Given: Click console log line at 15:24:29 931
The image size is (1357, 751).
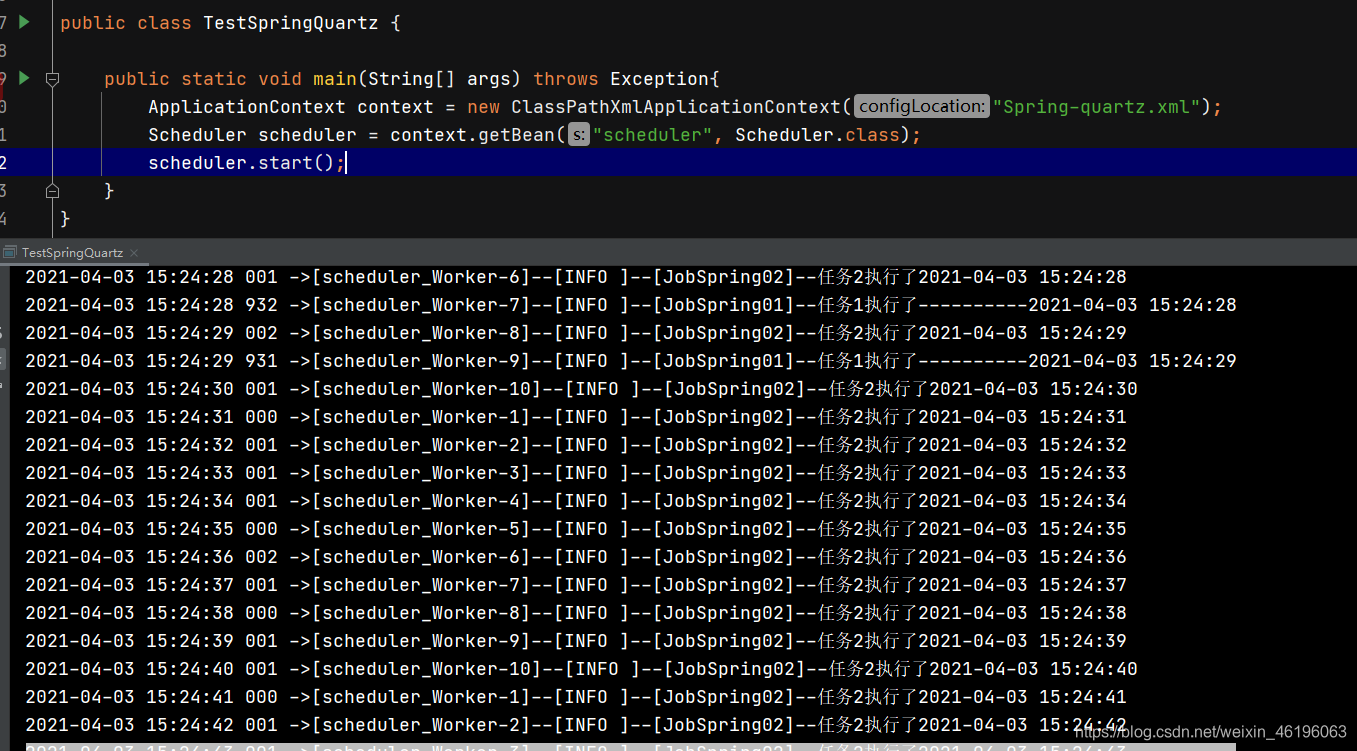Looking at the screenshot, I should click(631, 361).
